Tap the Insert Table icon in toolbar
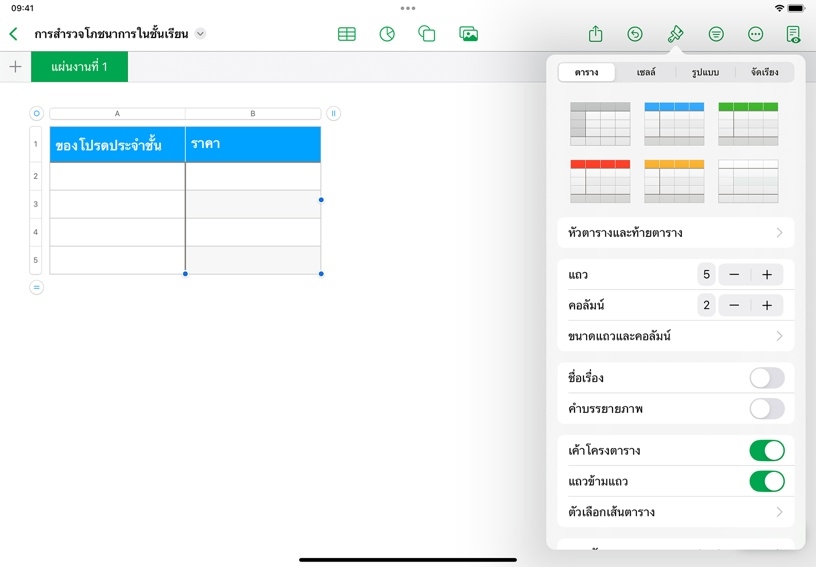This screenshot has width=816, height=567. pyautogui.click(x=347, y=34)
